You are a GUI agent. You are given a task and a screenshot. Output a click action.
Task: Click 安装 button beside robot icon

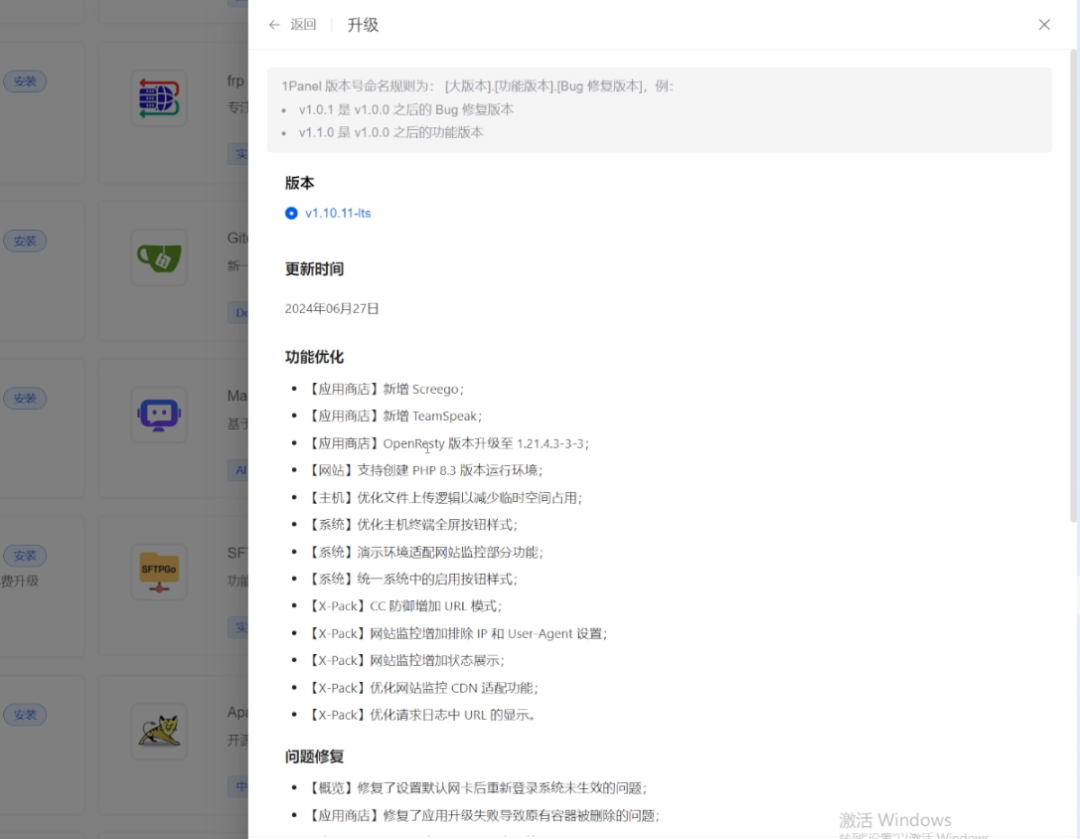(25, 398)
